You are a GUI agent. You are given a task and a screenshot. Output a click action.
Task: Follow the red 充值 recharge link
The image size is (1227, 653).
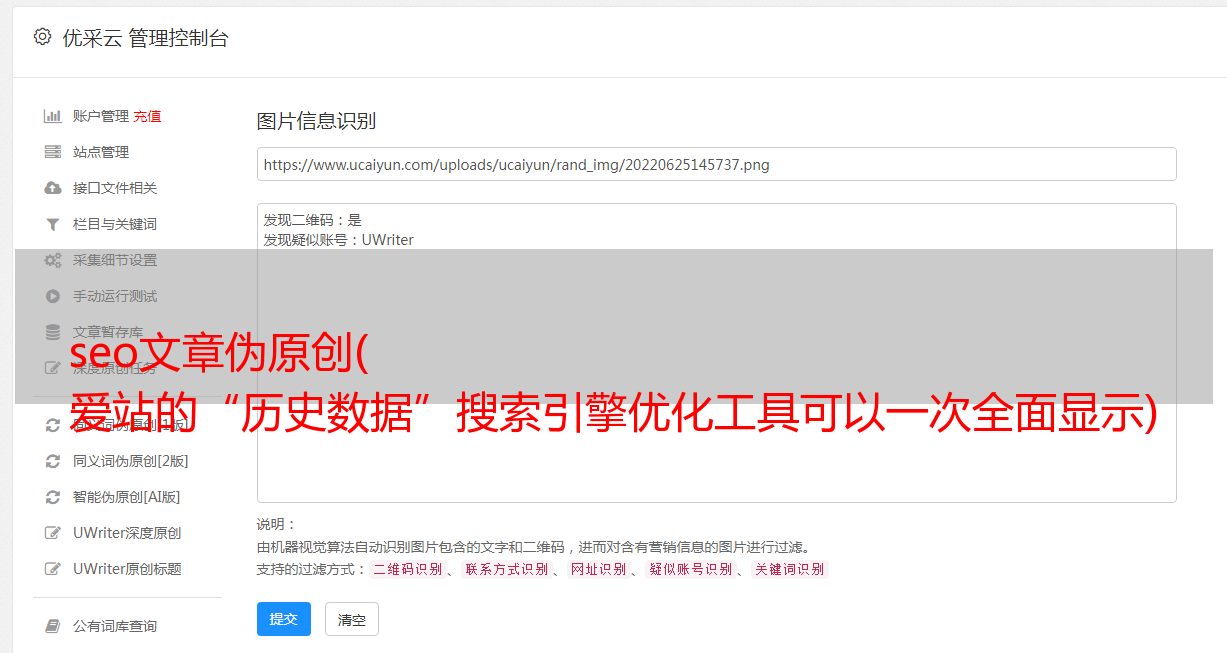coord(147,116)
